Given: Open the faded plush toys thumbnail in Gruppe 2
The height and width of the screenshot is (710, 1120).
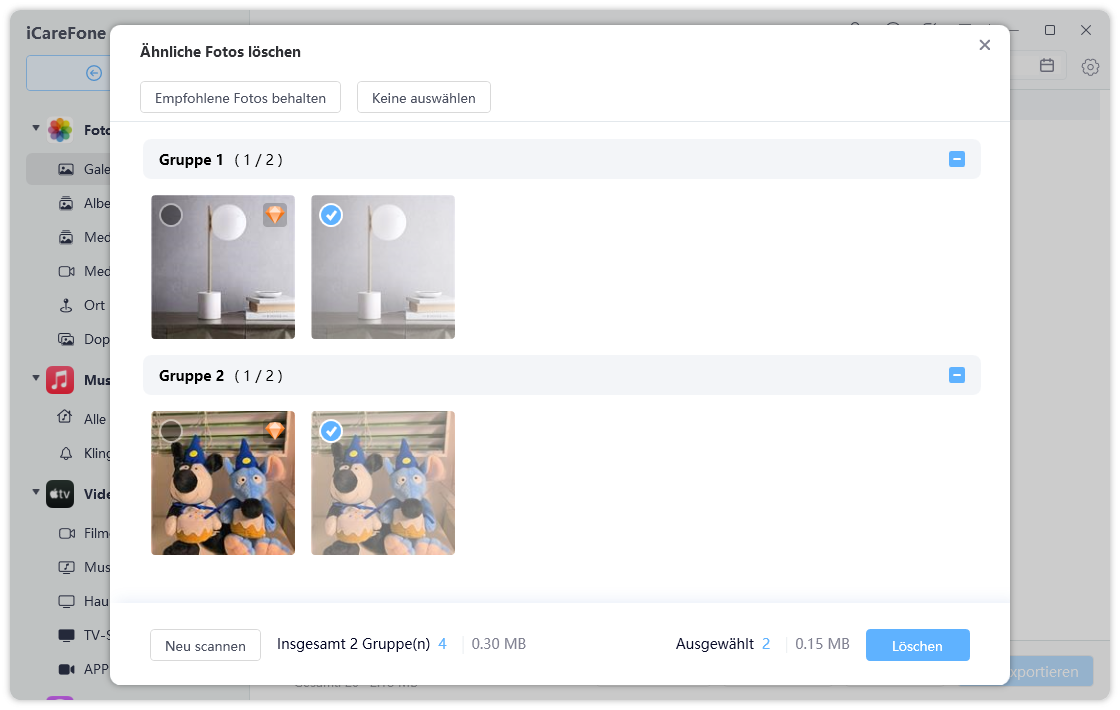Looking at the screenshot, I should pos(383,483).
